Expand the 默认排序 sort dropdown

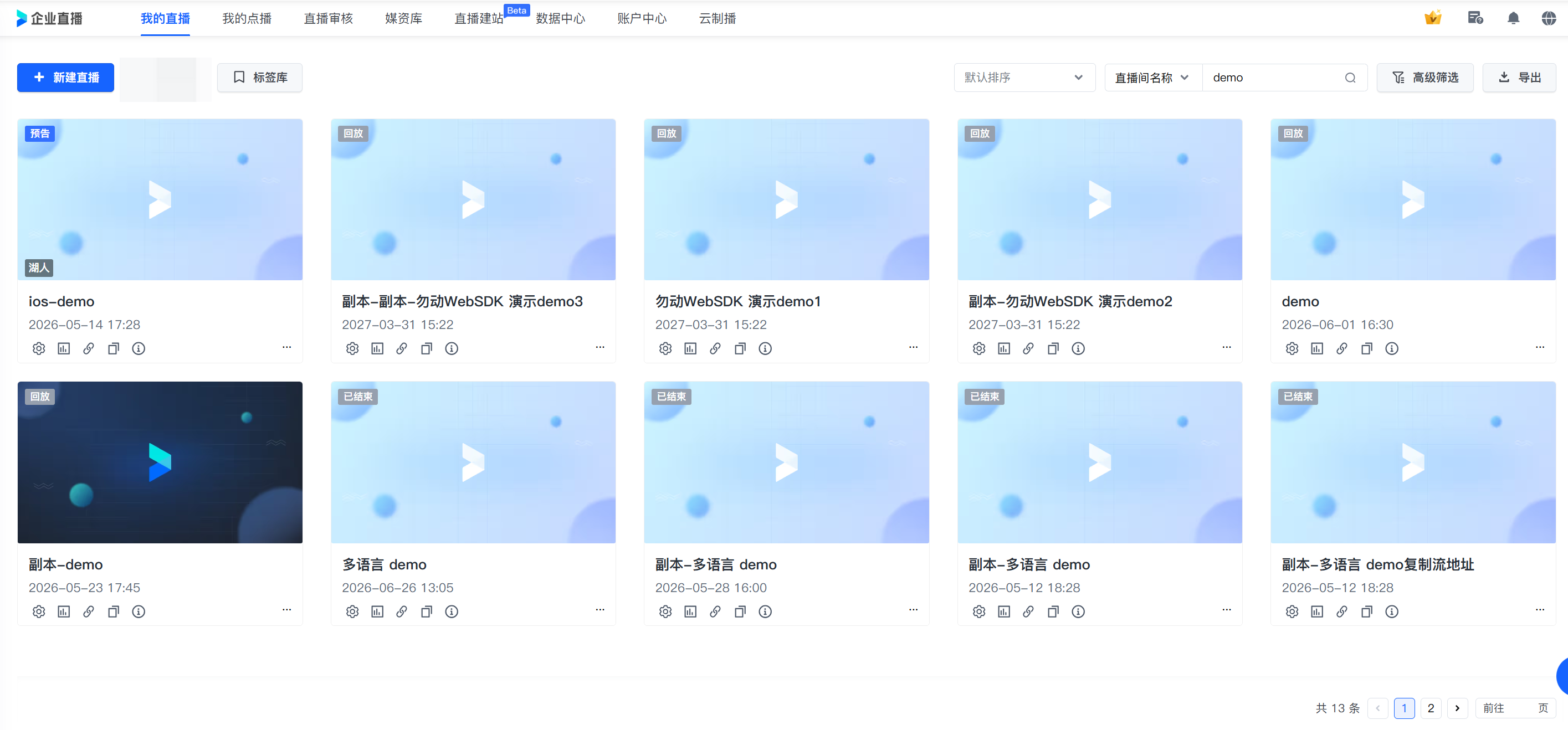1024,78
